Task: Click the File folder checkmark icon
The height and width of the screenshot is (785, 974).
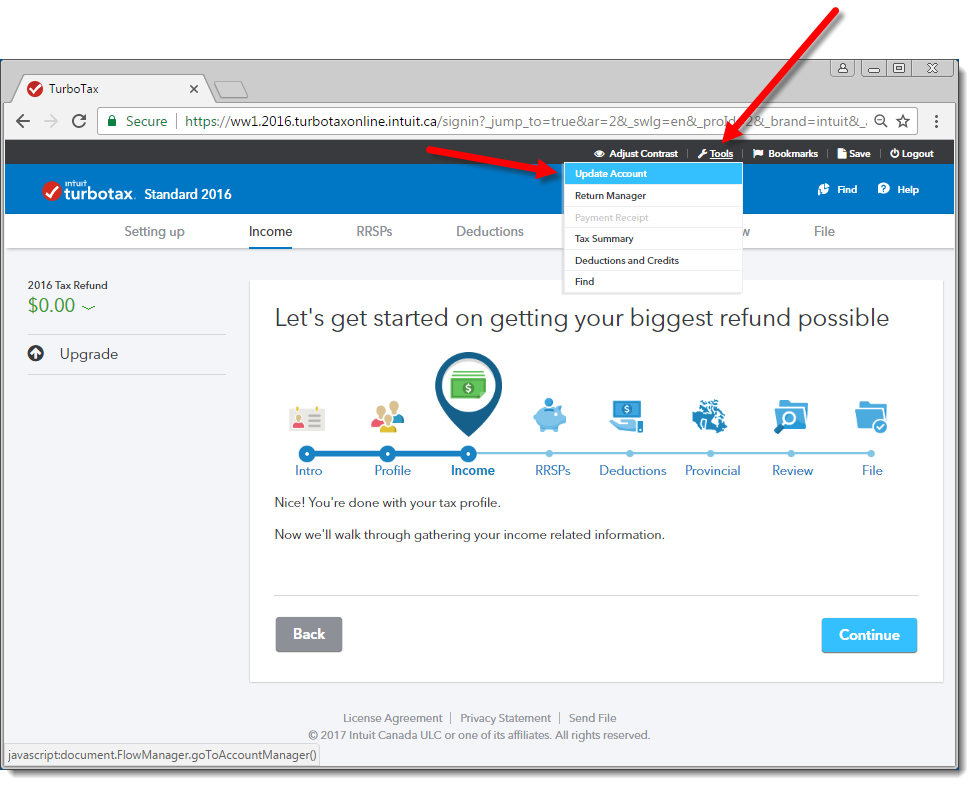Action: (871, 417)
